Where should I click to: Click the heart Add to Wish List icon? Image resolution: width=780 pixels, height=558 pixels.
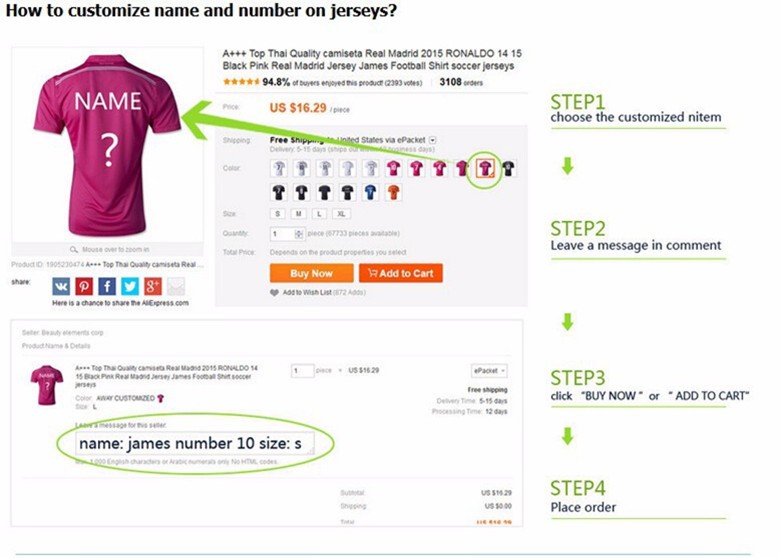(x=274, y=292)
